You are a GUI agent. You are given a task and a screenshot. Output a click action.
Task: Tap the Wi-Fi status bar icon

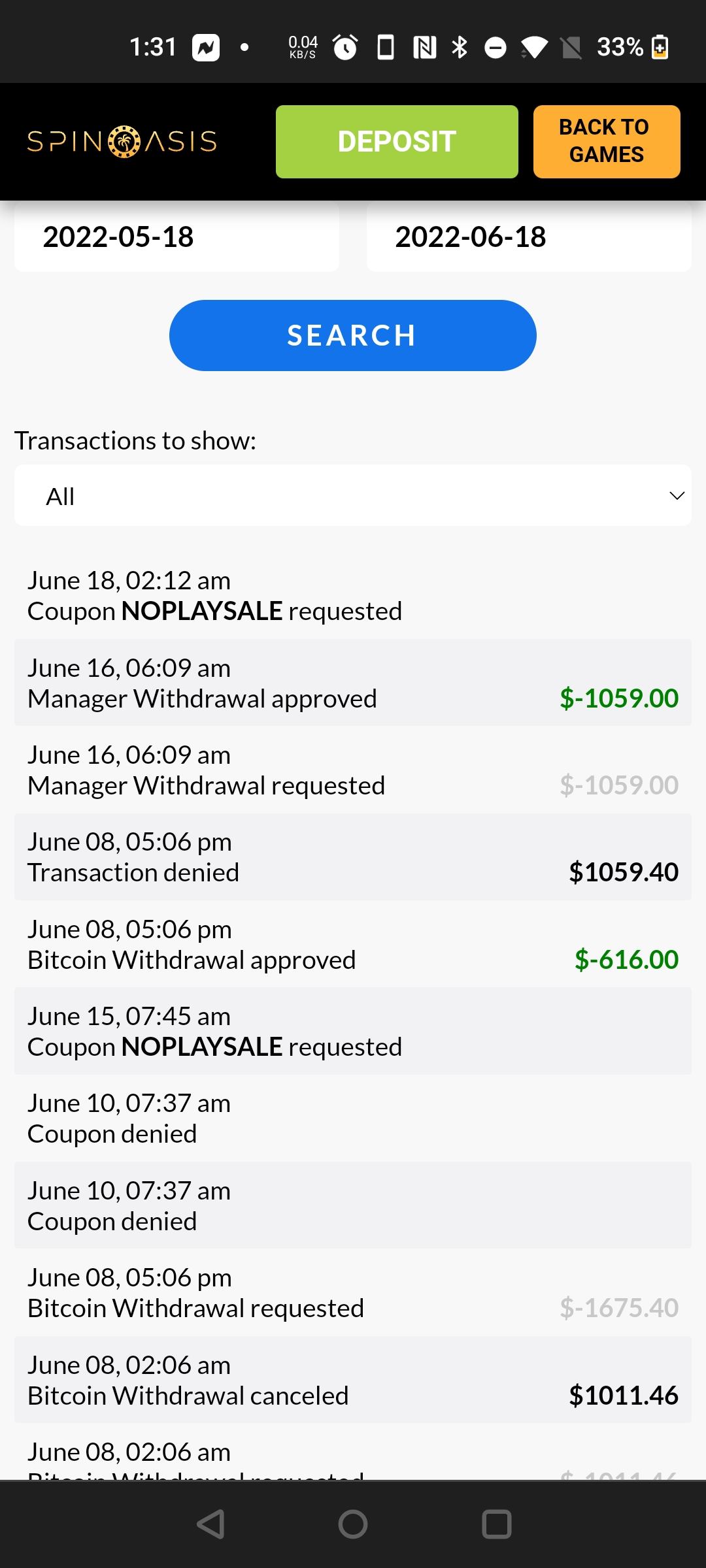point(534,47)
